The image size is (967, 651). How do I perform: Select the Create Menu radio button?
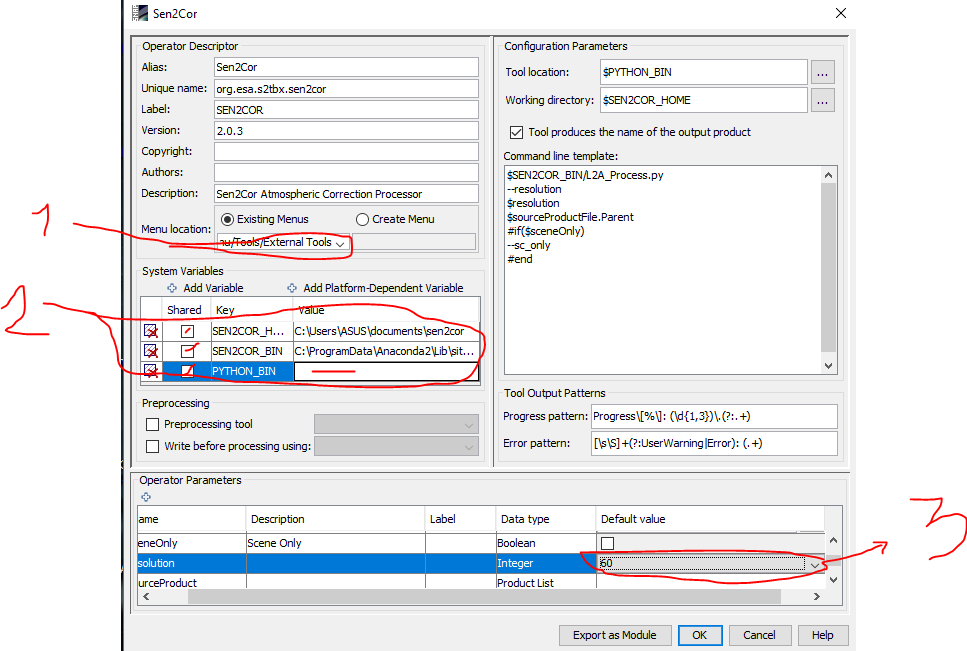(x=363, y=219)
